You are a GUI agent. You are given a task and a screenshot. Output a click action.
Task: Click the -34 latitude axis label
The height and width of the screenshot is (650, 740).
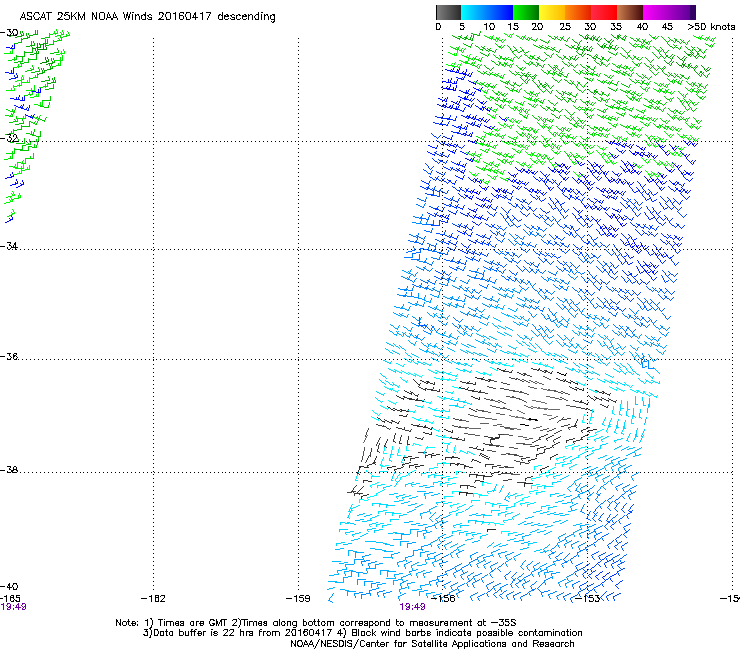click(x=9, y=246)
